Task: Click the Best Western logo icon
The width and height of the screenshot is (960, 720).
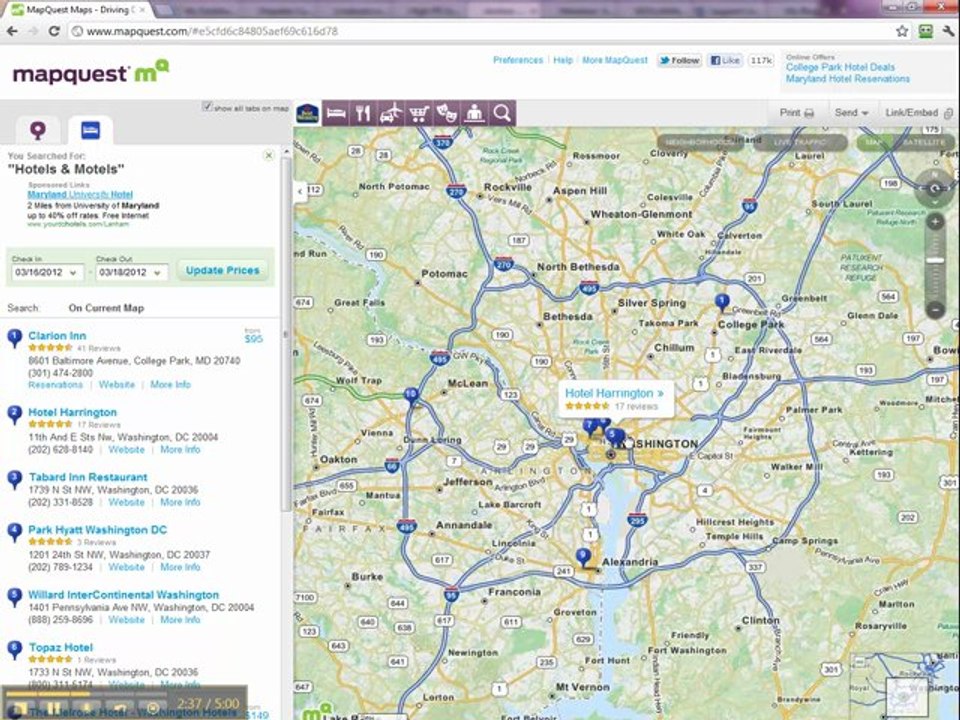Action: pos(307,113)
